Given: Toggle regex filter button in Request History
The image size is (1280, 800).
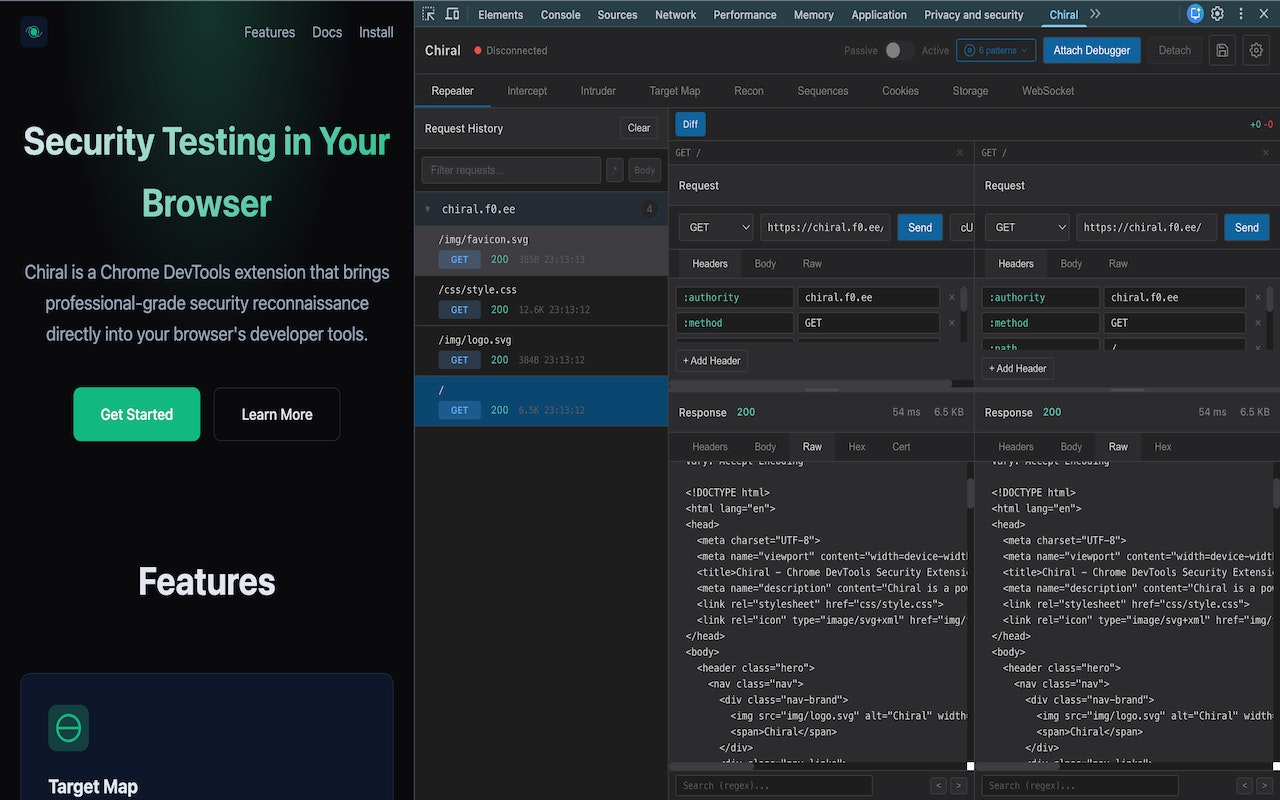Looking at the screenshot, I should coord(615,170).
